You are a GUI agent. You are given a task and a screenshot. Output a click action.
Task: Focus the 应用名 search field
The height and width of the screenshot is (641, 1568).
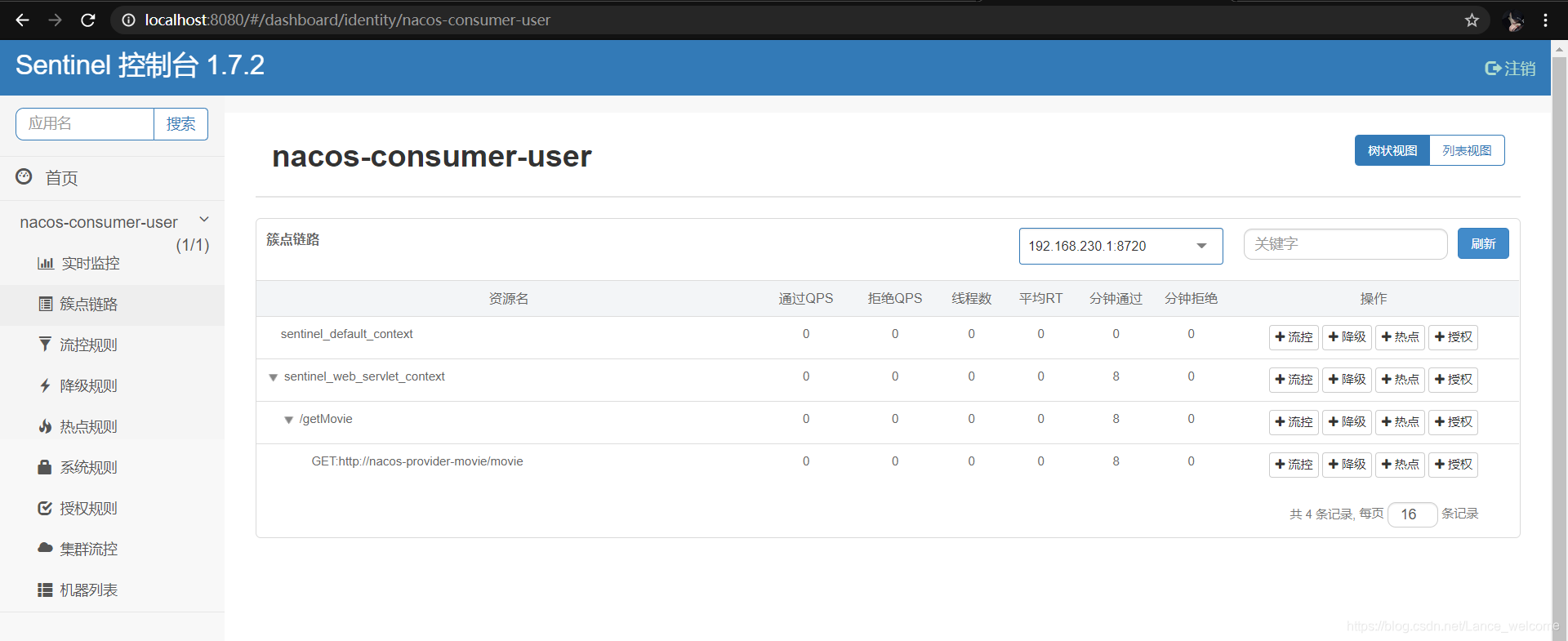(x=85, y=123)
